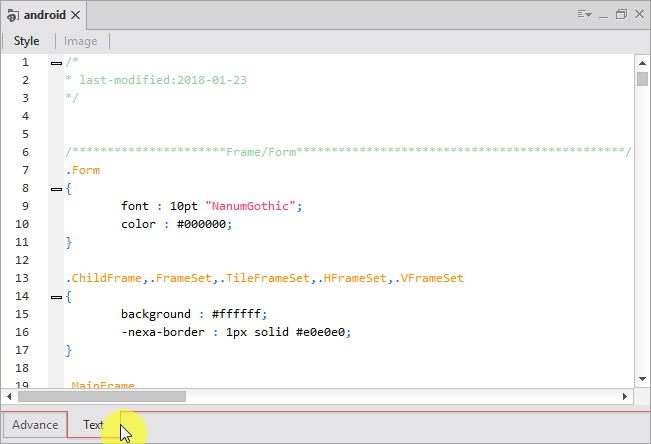Click the horizontal scrollbar left arrow
The image size is (651, 444).
click(x=10, y=396)
